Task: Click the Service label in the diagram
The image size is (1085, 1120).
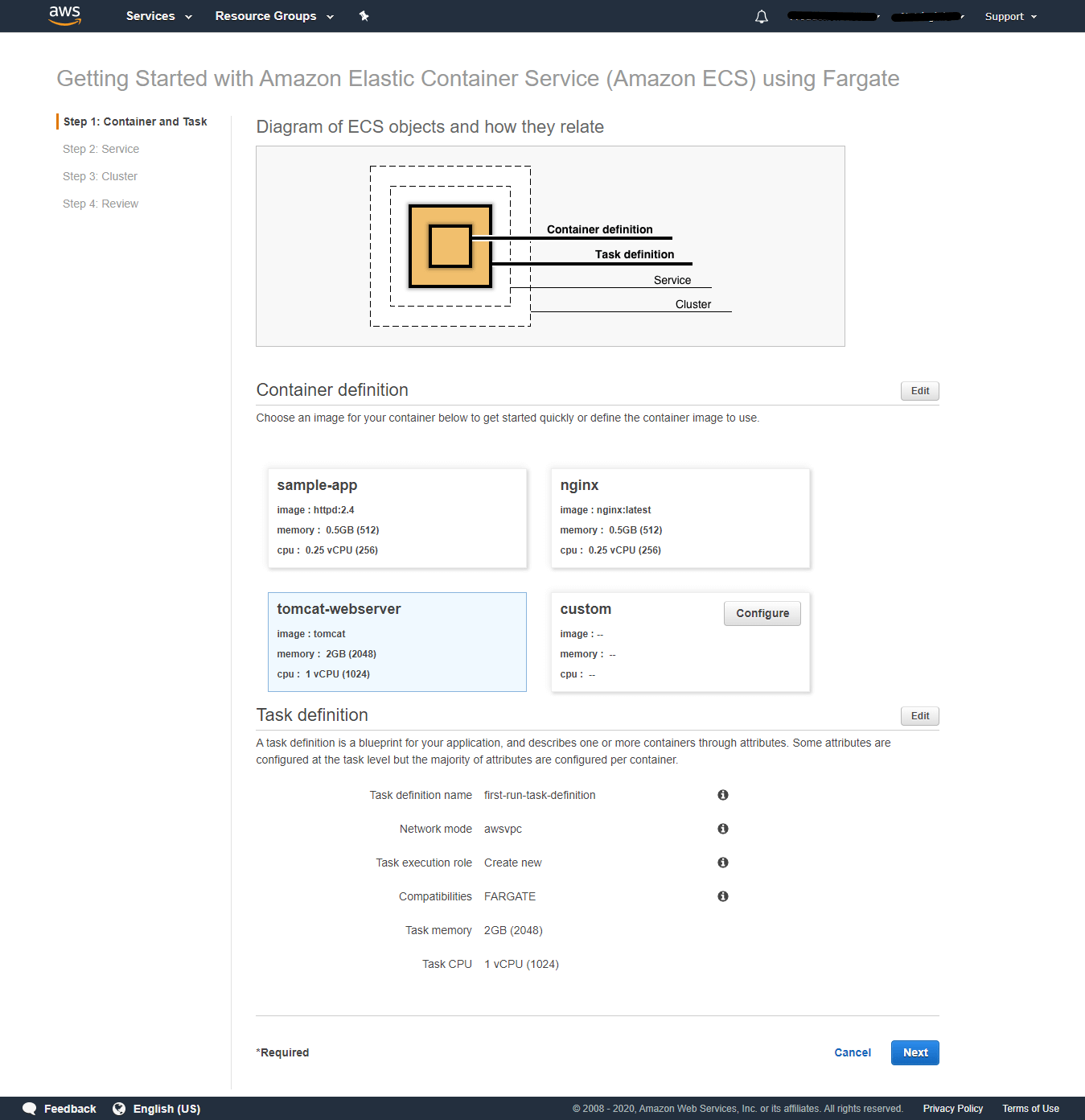Action: pos(672,280)
